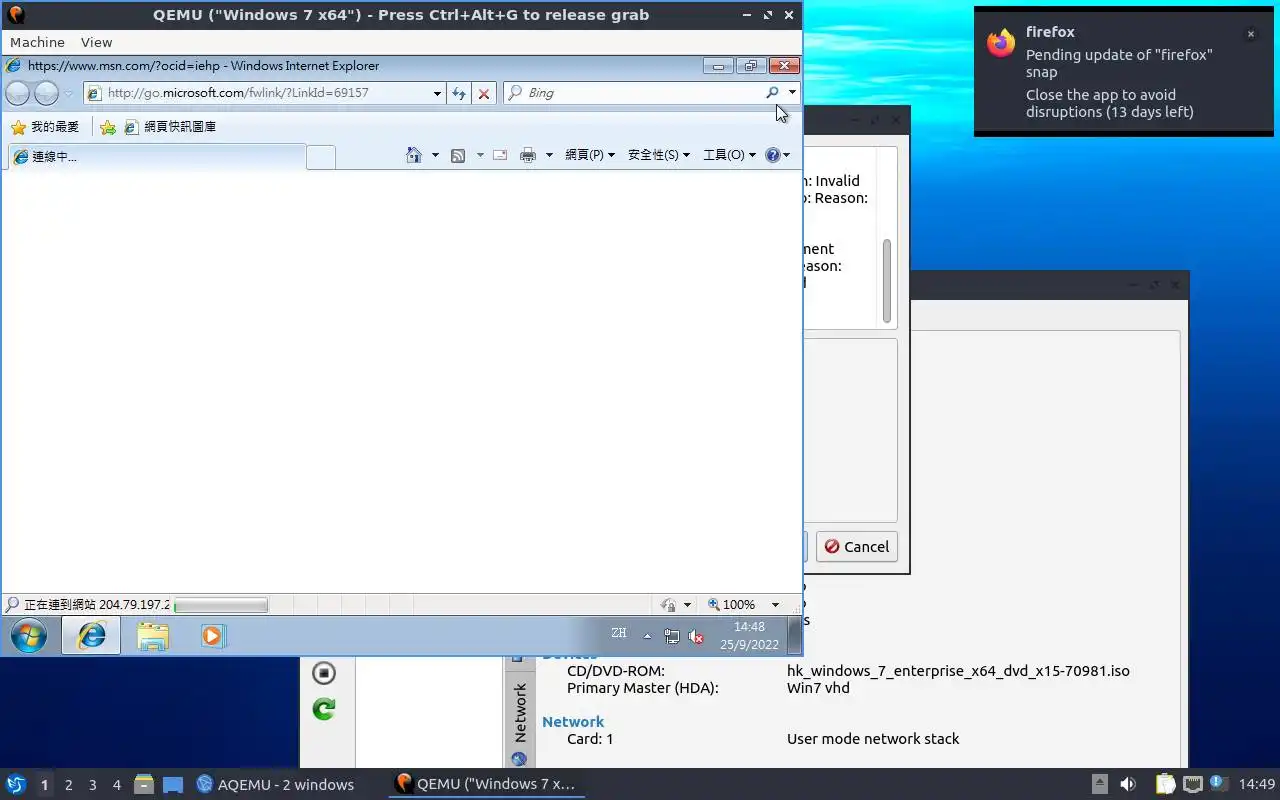Image resolution: width=1280 pixels, height=800 pixels.
Task: Click the stop VM icon in AQEMU
Action: point(323,673)
